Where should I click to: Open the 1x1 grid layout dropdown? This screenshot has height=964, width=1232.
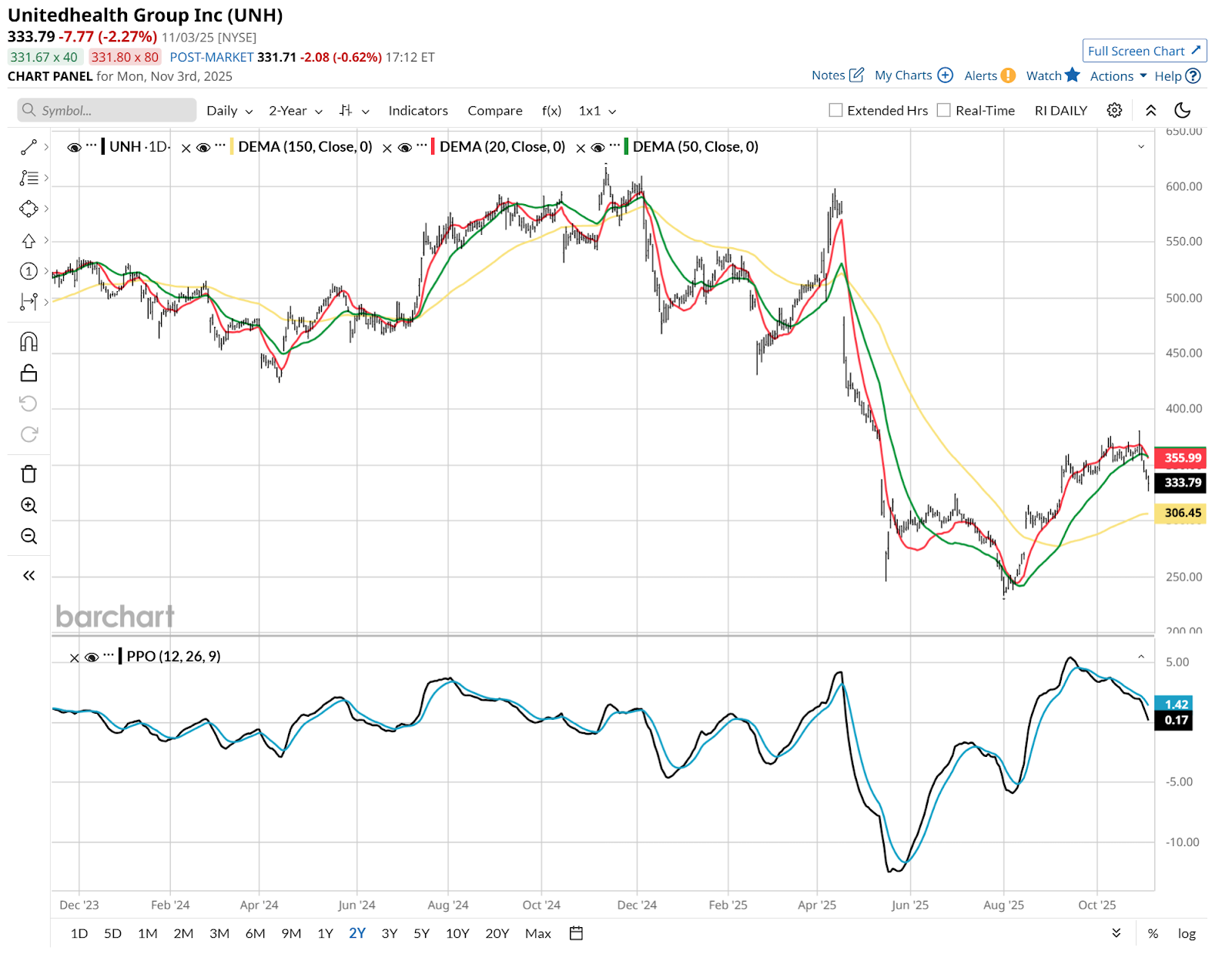tap(597, 111)
